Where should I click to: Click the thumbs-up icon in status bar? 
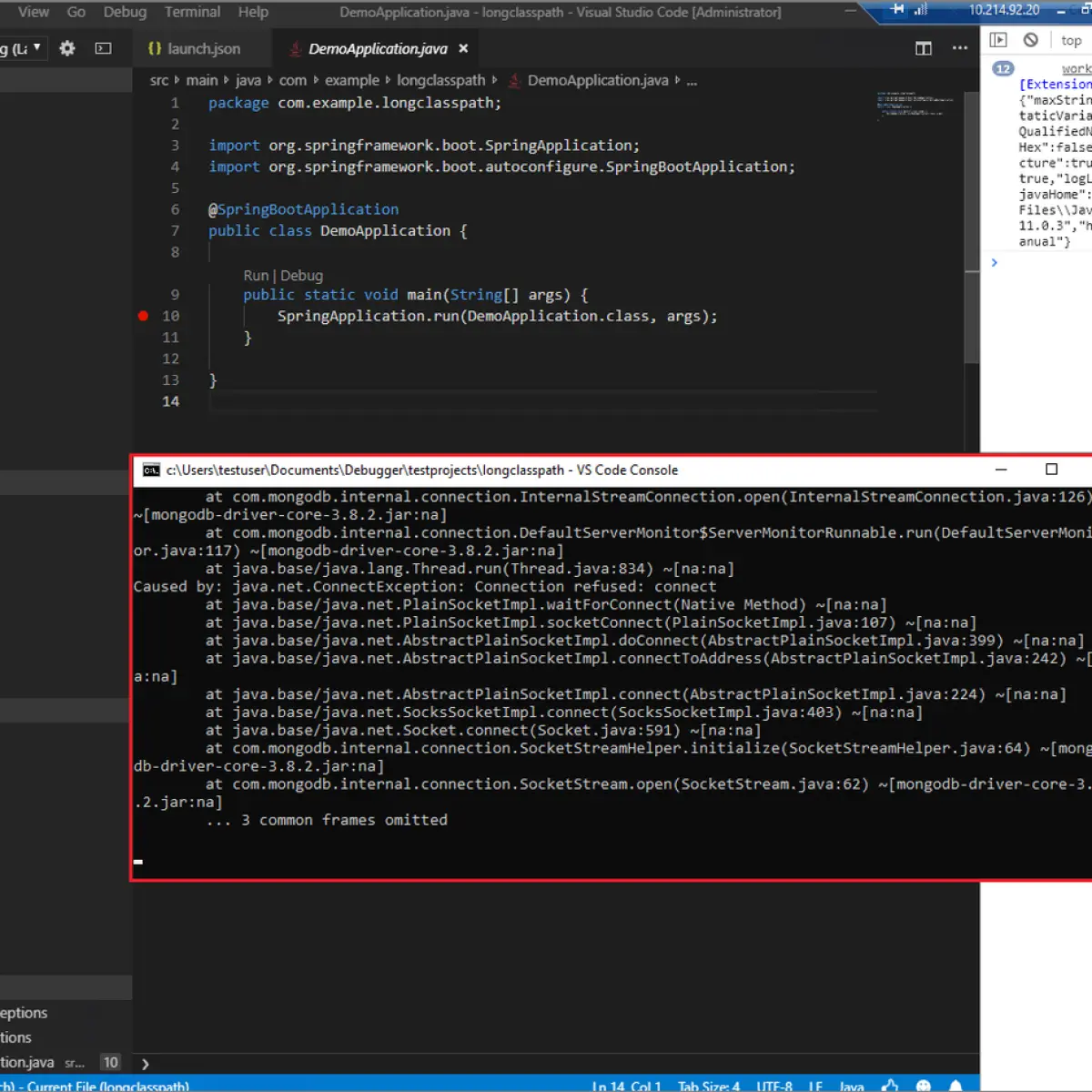pos(890,1085)
